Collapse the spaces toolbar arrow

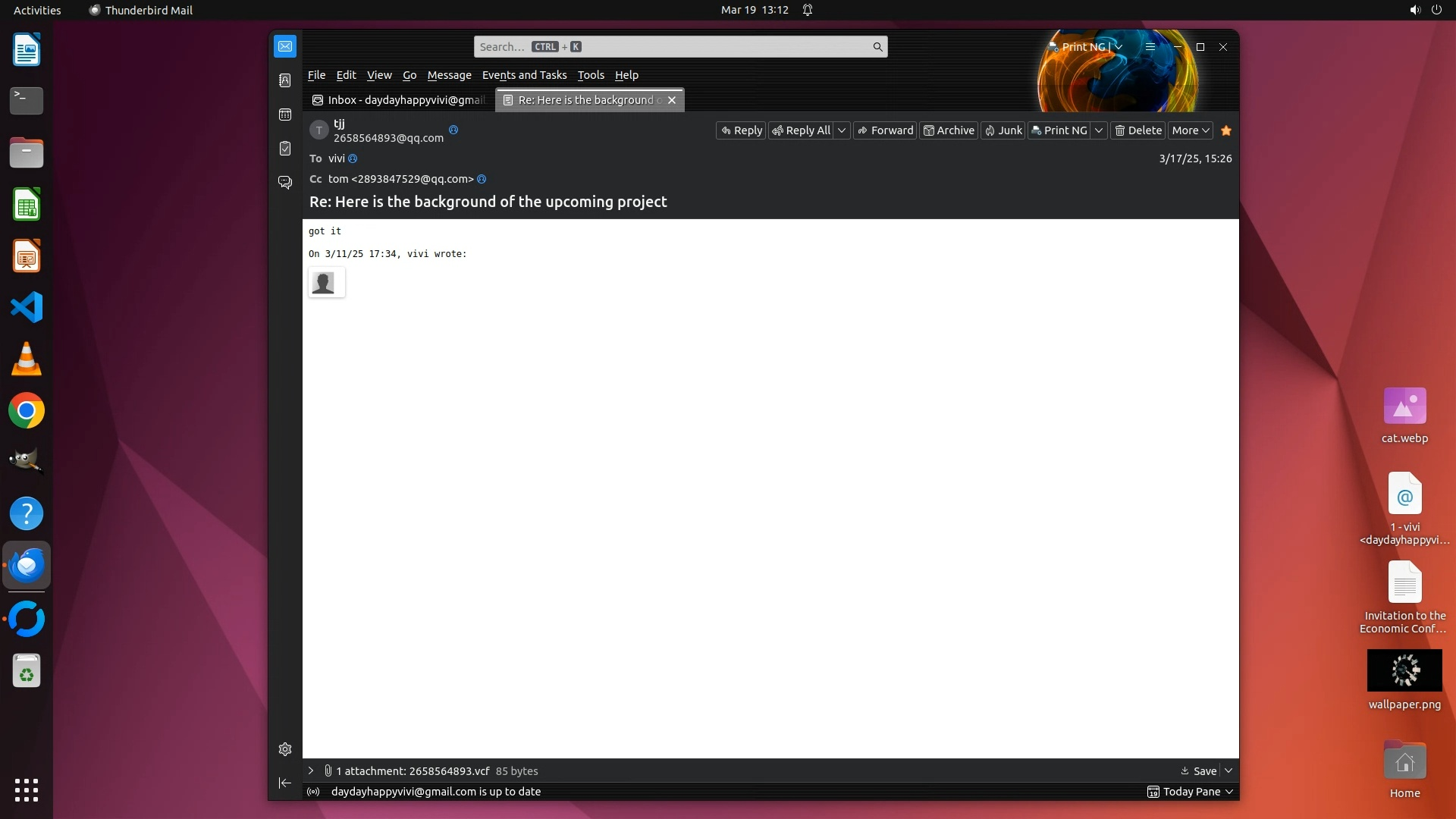coord(285,783)
